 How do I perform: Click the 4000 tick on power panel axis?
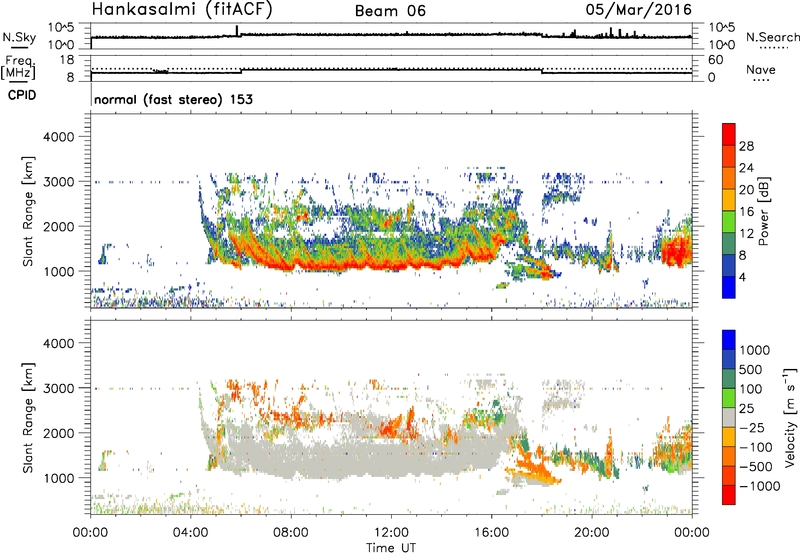[59, 137]
